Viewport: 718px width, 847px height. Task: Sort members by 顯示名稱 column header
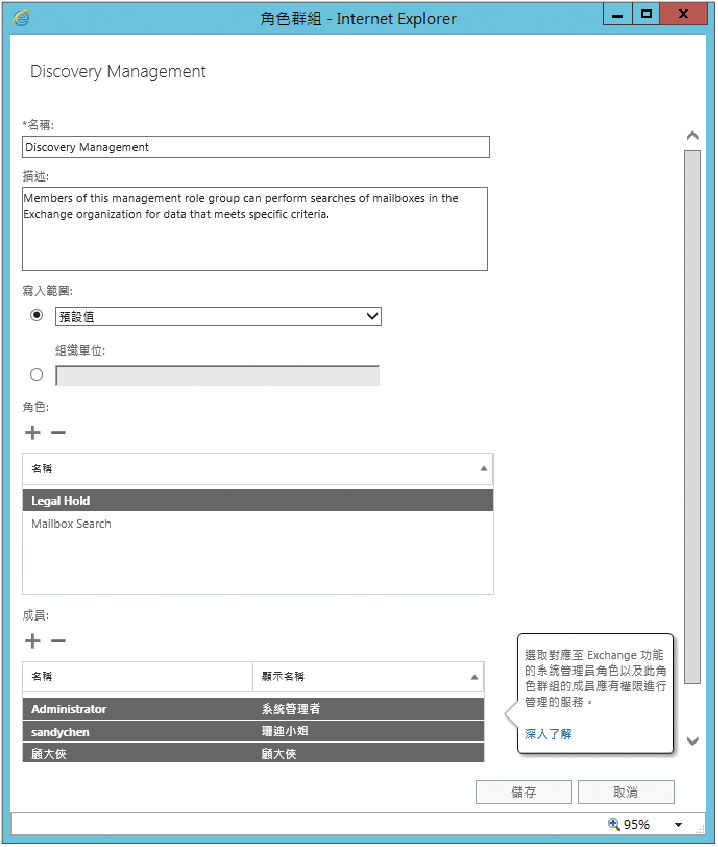368,676
